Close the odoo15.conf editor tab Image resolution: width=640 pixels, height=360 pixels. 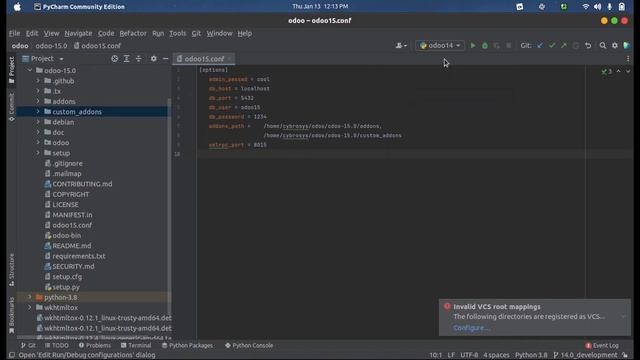tap(230, 59)
